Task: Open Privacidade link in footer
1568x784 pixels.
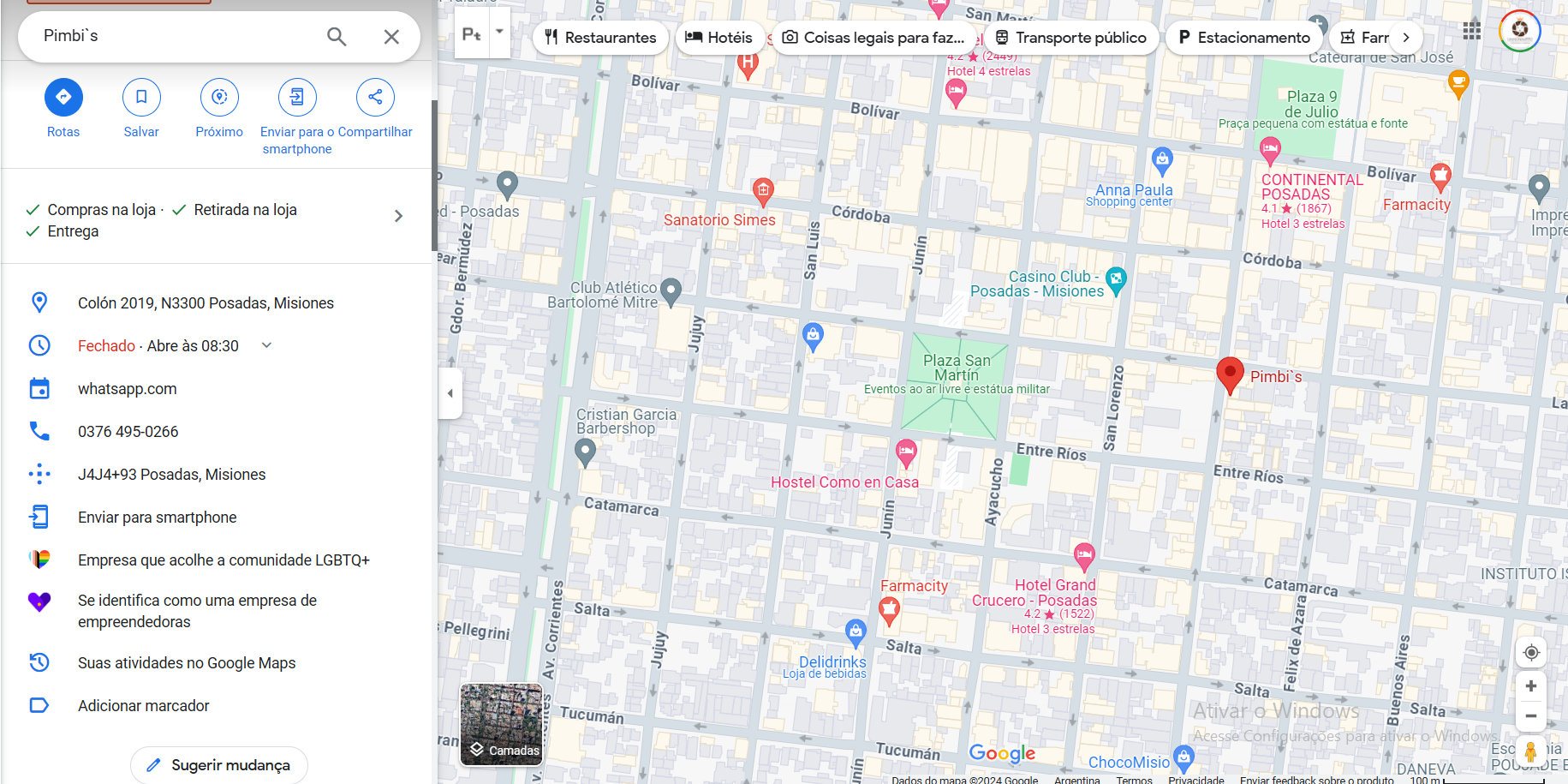Action: pos(1195,779)
